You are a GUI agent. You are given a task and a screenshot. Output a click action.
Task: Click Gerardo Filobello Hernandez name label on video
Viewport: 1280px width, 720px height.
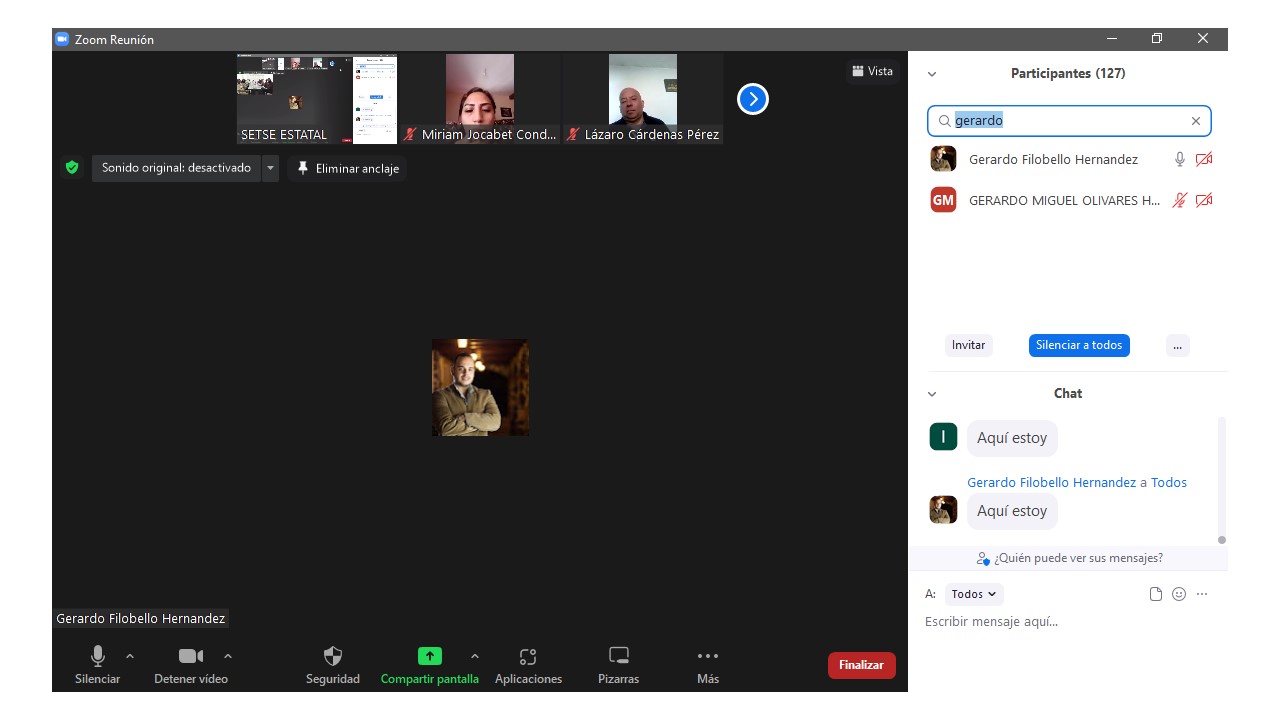[x=141, y=619]
